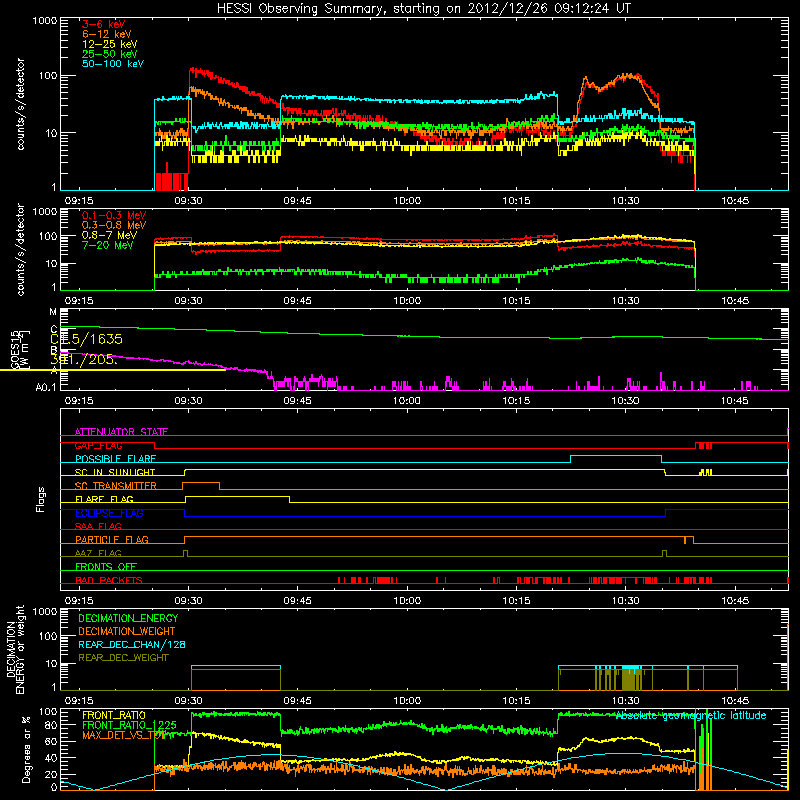
Task: Select the 50-100 keV legend label
Action: (113, 64)
